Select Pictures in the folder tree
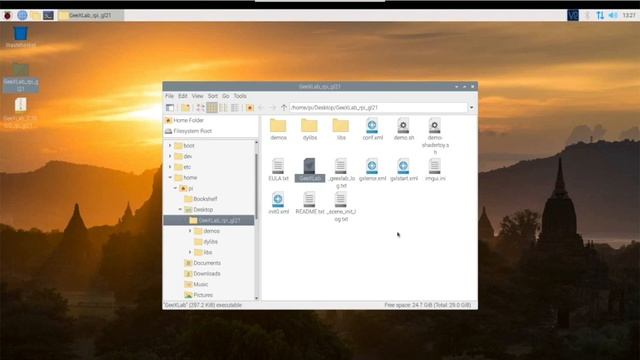640x360 pixels. 198,295
